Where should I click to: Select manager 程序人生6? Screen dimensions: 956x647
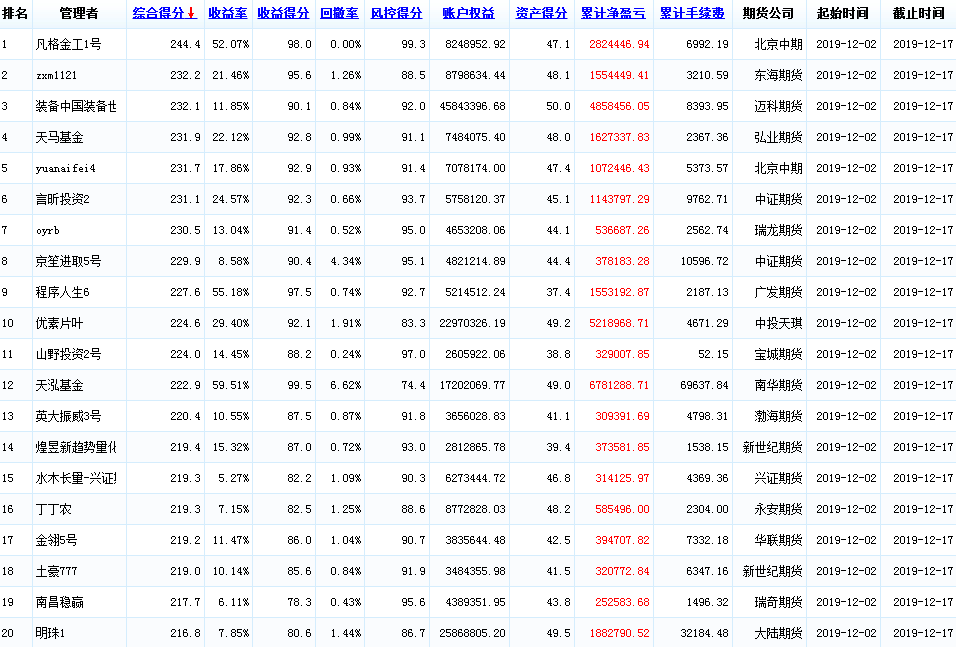[x=62, y=292]
